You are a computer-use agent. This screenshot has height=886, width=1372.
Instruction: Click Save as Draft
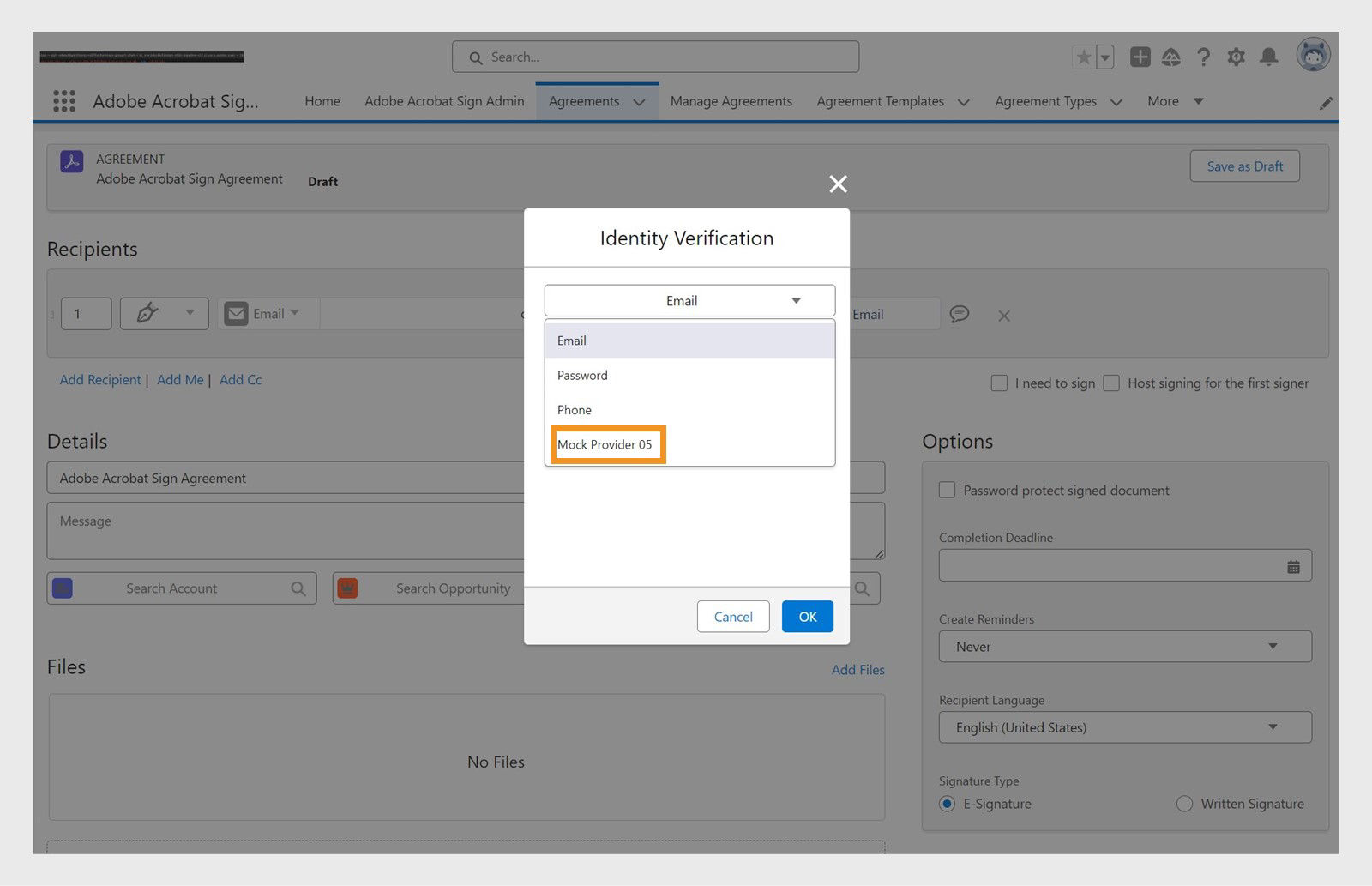pos(1245,166)
